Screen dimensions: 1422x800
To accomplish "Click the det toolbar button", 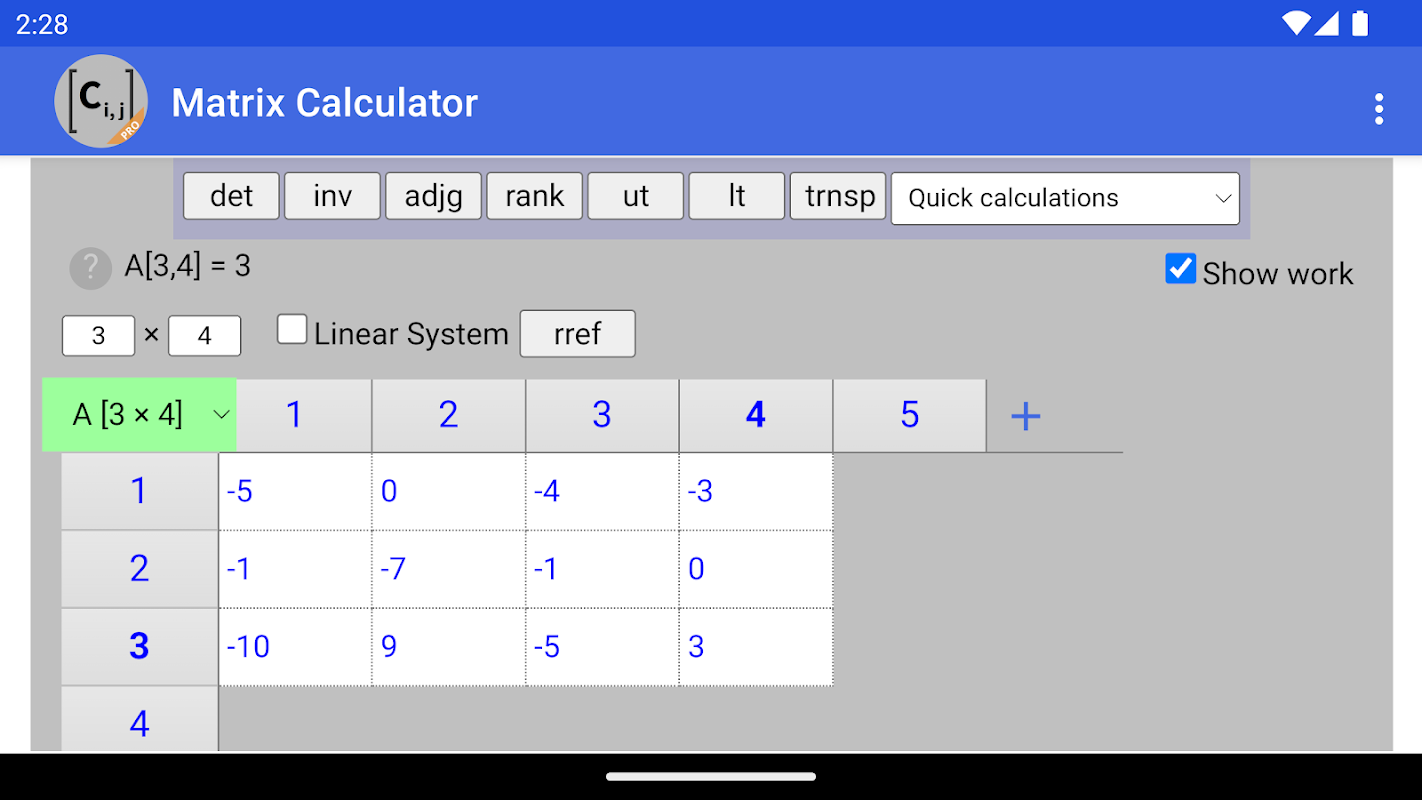I will click(231, 196).
